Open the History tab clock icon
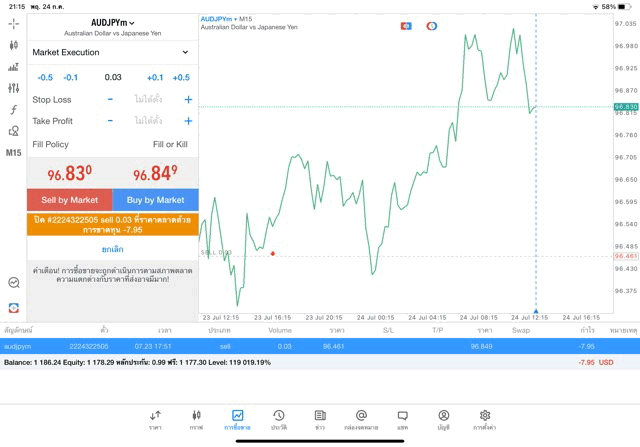 pos(278,419)
